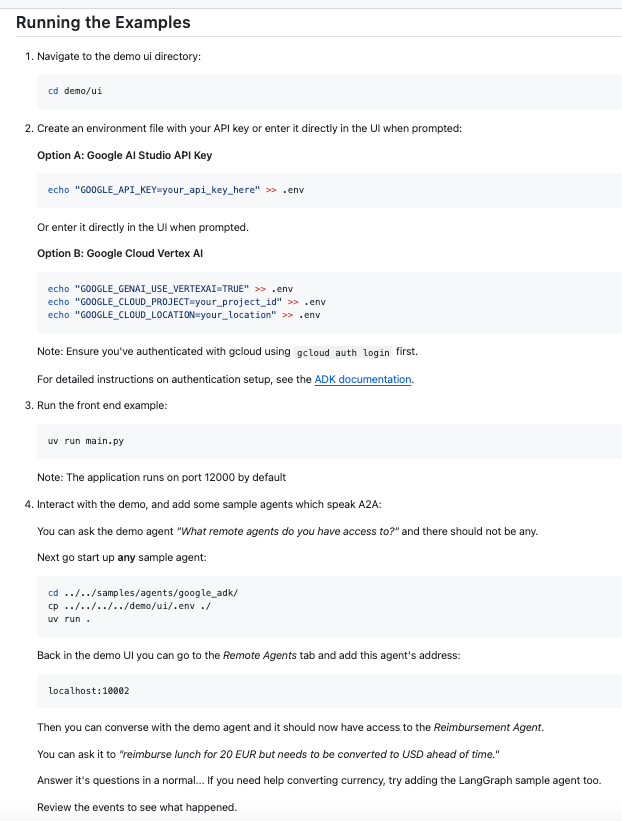
Task: Click the "Review the events" sentence
Action: [x=137, y=806]
